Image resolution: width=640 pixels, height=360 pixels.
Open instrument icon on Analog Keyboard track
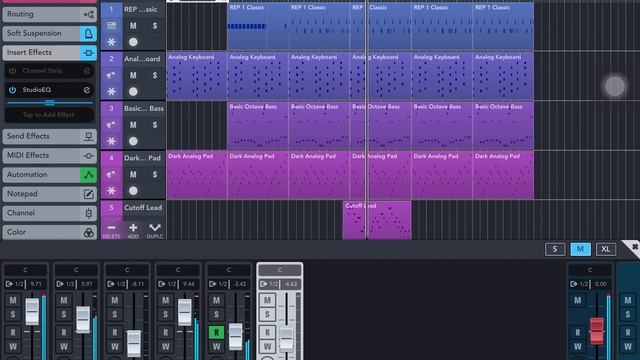111,75
